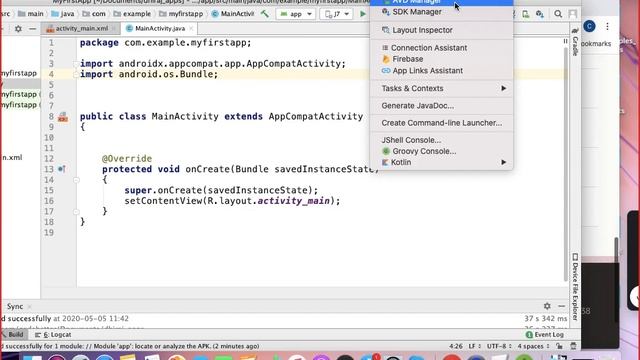The image size is (640, 360).
Task: Click the main breadcrumb folder
Action: 31,14
